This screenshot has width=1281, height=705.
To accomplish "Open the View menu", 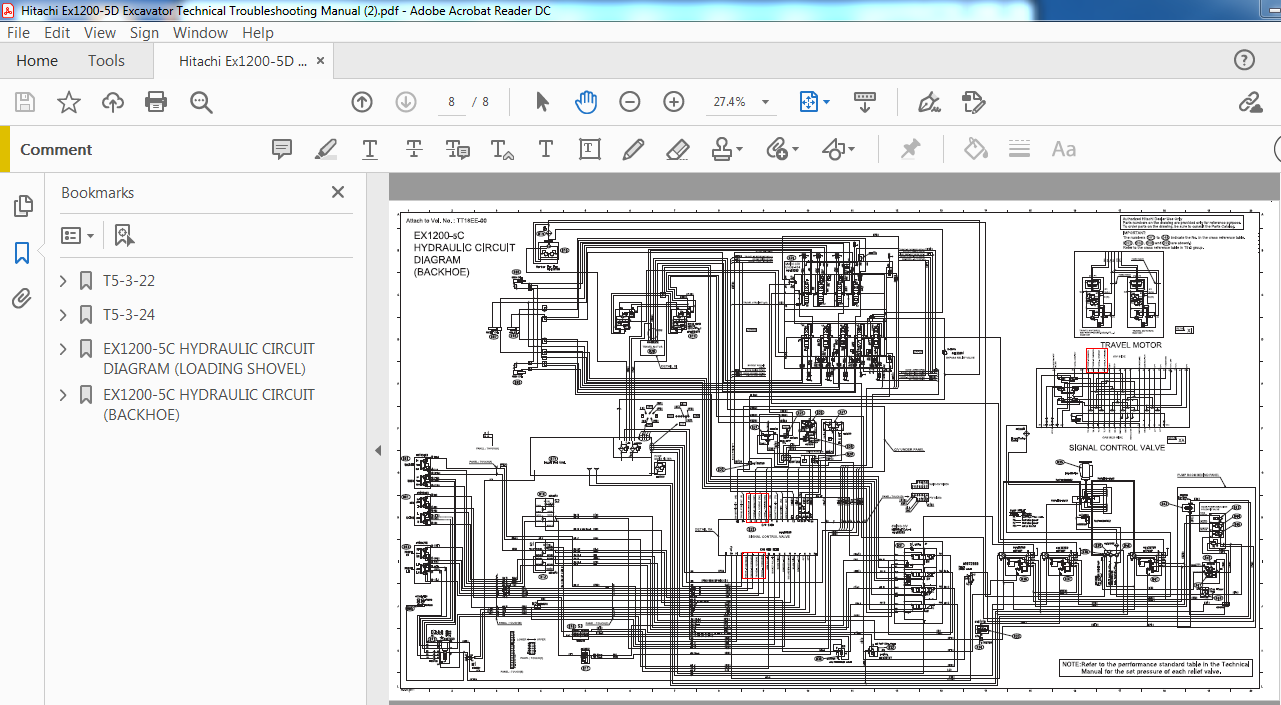I will pyautogui.click(x=100, y=32).
